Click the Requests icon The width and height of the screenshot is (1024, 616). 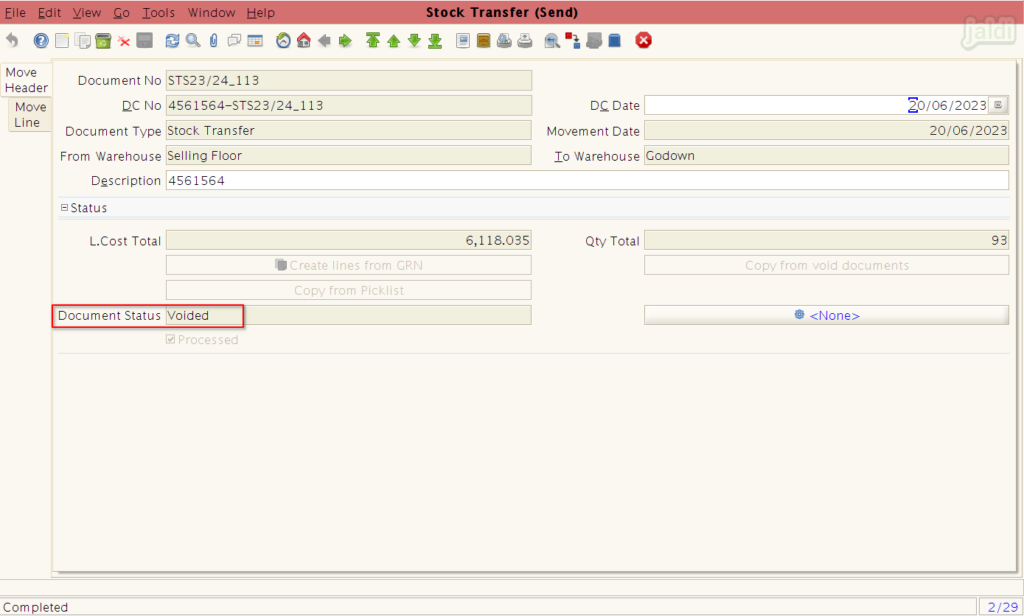(x=594, y=41)
